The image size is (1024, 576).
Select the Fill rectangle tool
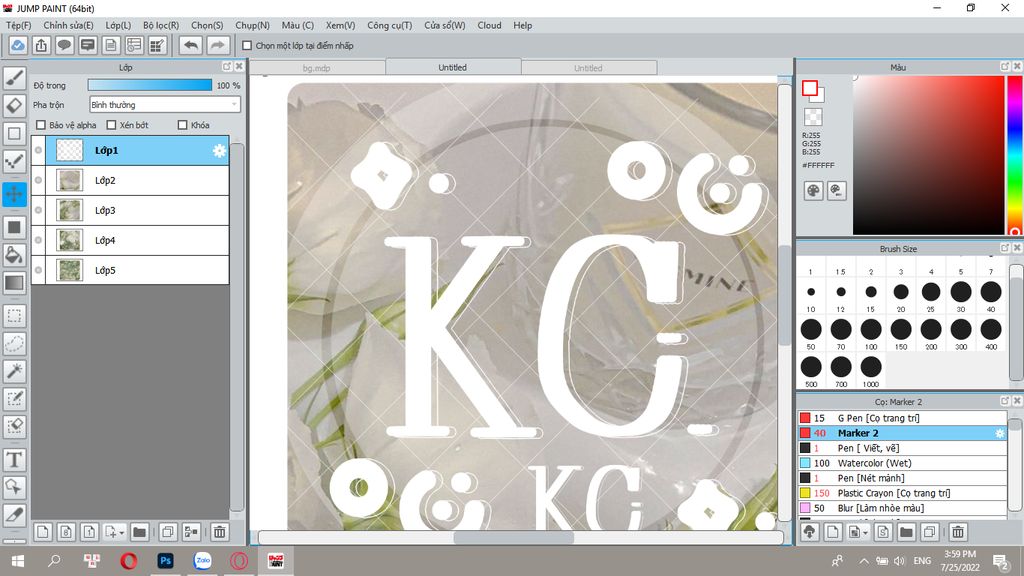coord(14,227)
